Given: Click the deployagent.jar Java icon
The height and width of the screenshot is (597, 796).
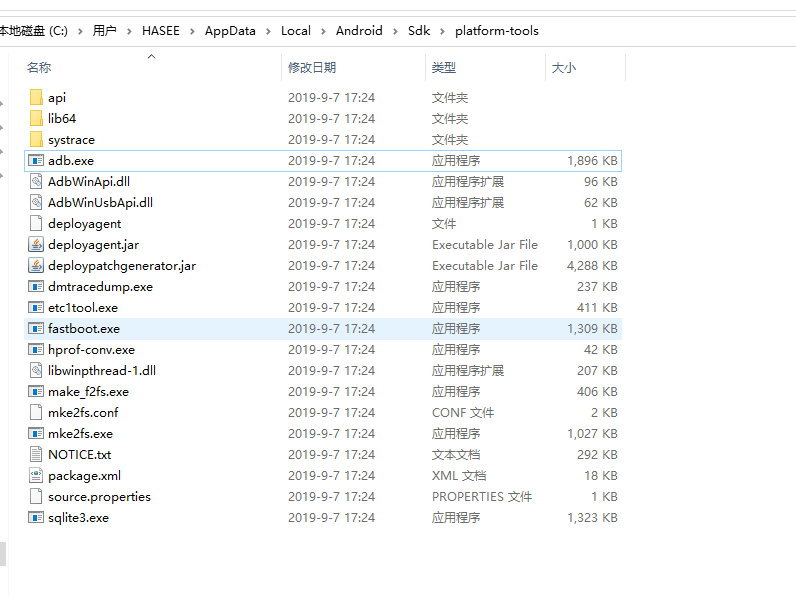Looking at the screenshot, I should 36,245.
